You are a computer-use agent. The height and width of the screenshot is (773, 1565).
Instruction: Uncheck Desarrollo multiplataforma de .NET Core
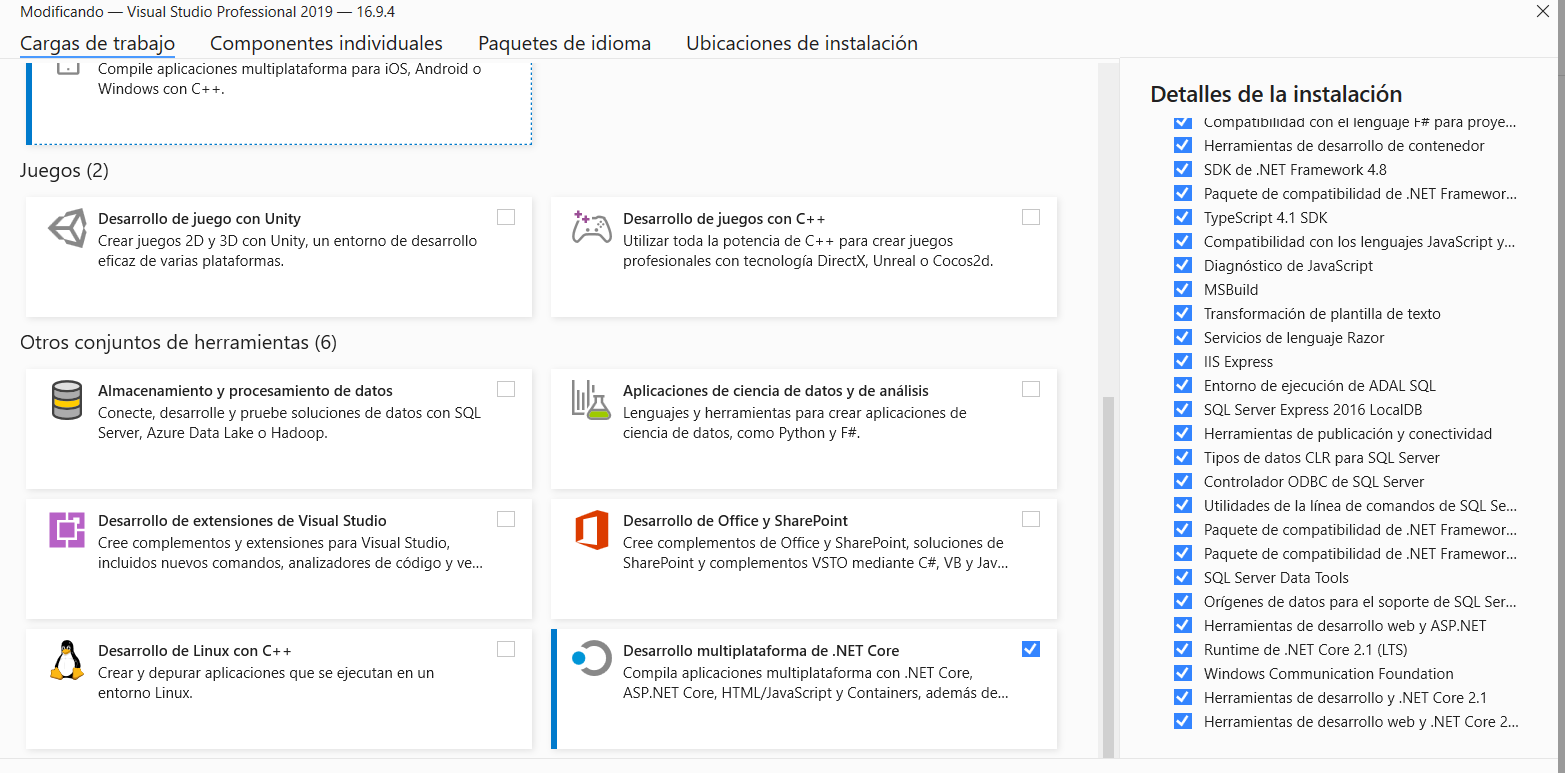1031,649
